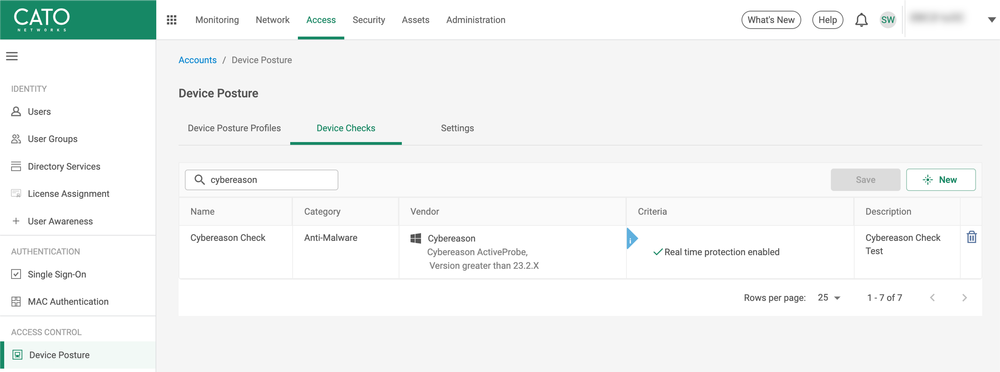
Task: Click the Name column header
Action: [x=203, y=212]
